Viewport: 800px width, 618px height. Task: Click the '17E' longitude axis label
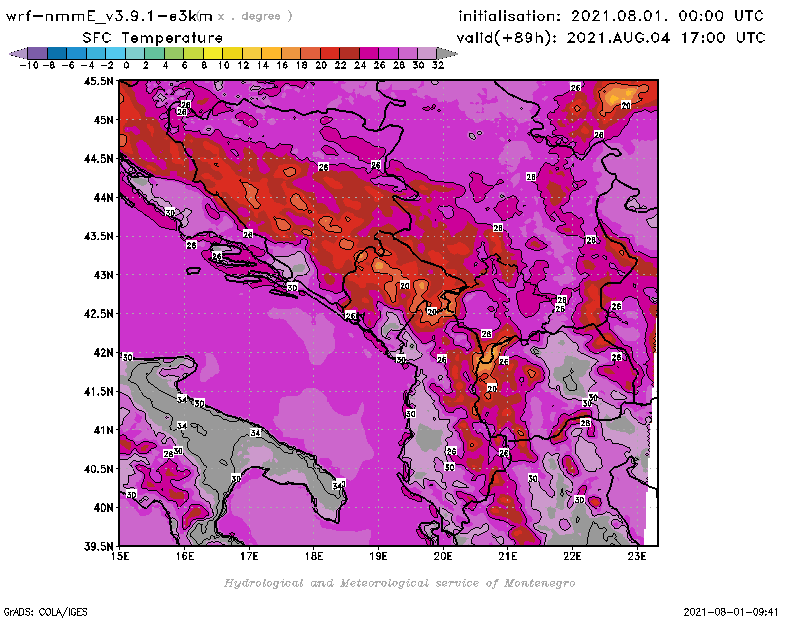click(249, 556)
